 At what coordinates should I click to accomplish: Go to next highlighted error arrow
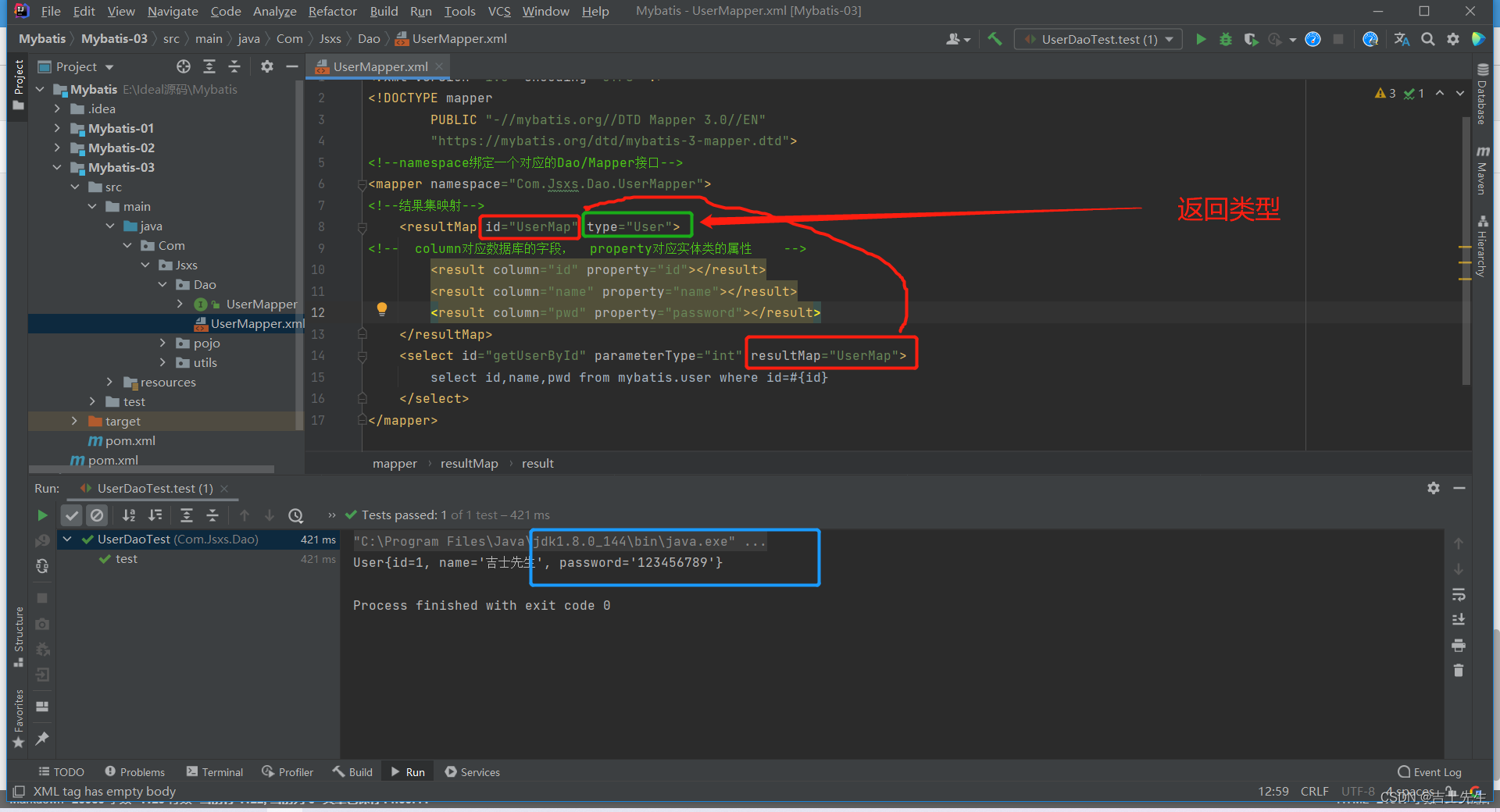(x=1459, y=93)
